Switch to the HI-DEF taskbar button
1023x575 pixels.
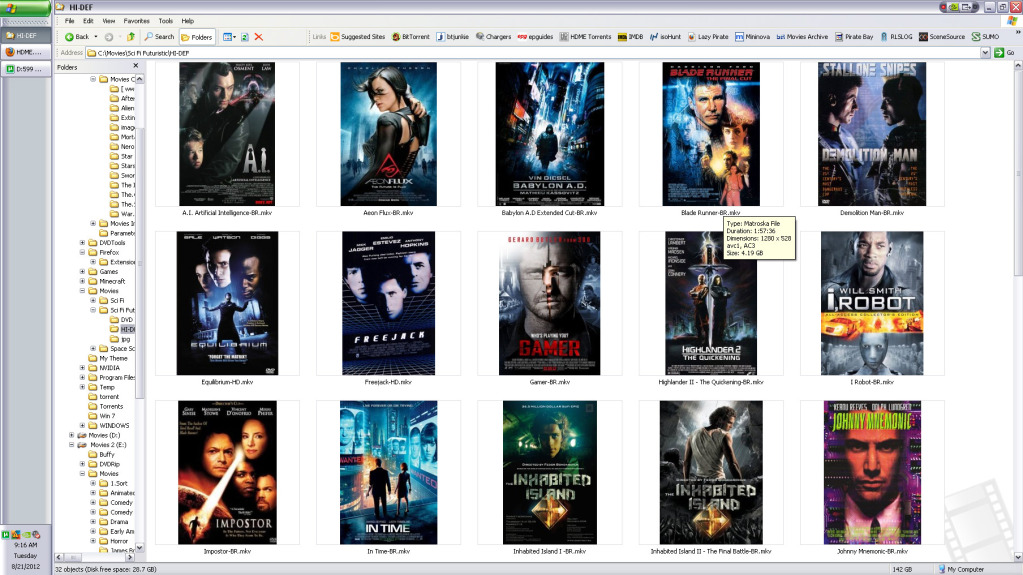point(26,35)
